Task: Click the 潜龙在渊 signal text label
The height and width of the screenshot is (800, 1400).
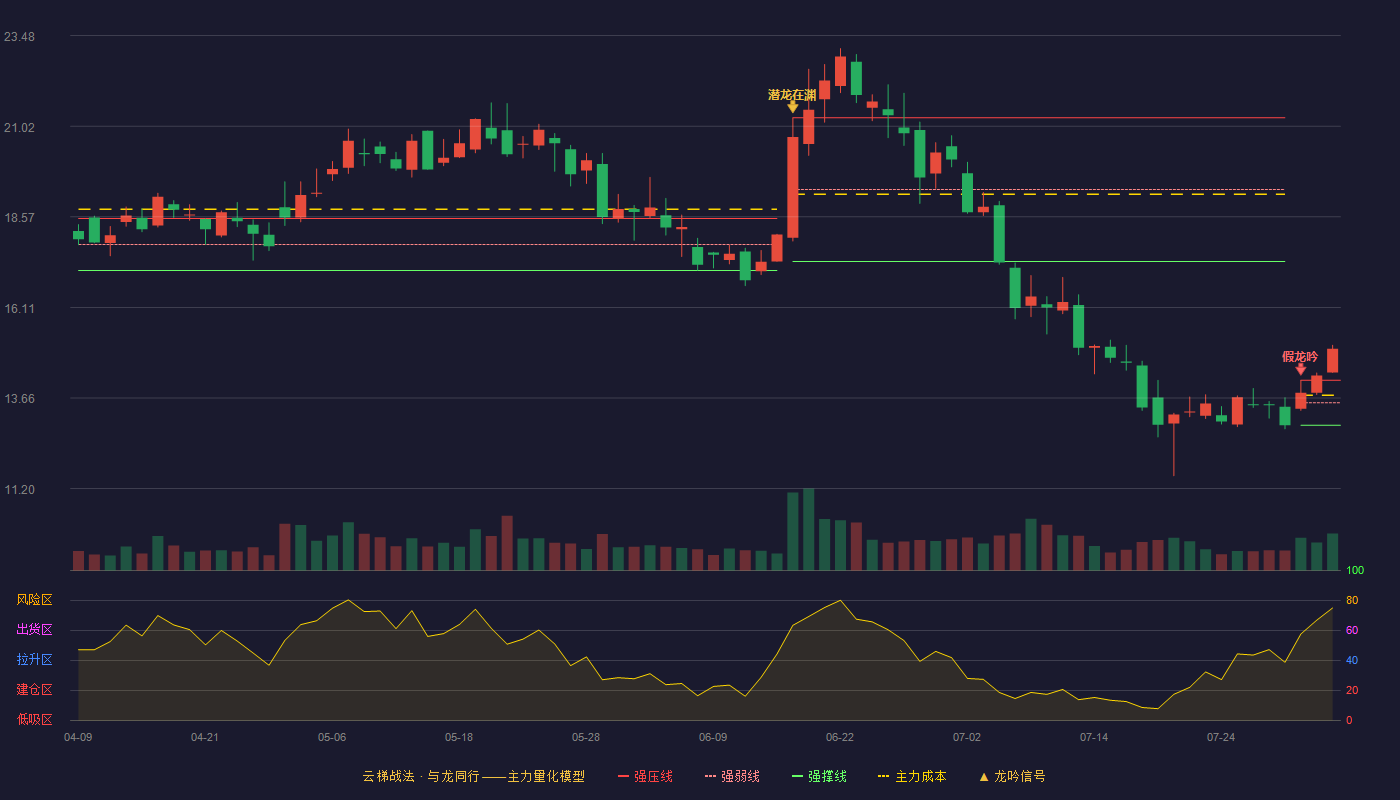Action: (792, 95)
